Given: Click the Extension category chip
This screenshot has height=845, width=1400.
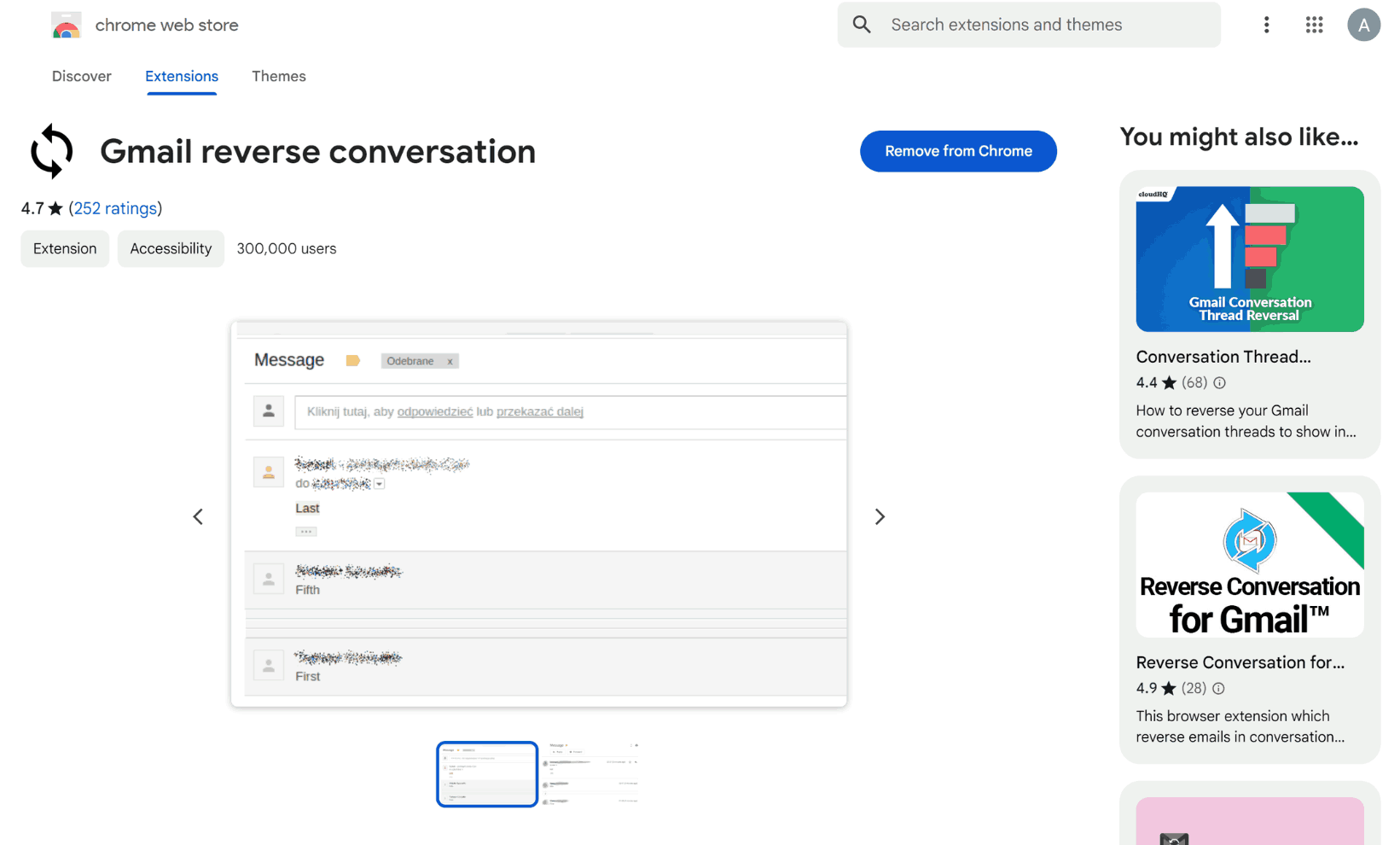Looking at the screenshot, I should pos(65,248).
